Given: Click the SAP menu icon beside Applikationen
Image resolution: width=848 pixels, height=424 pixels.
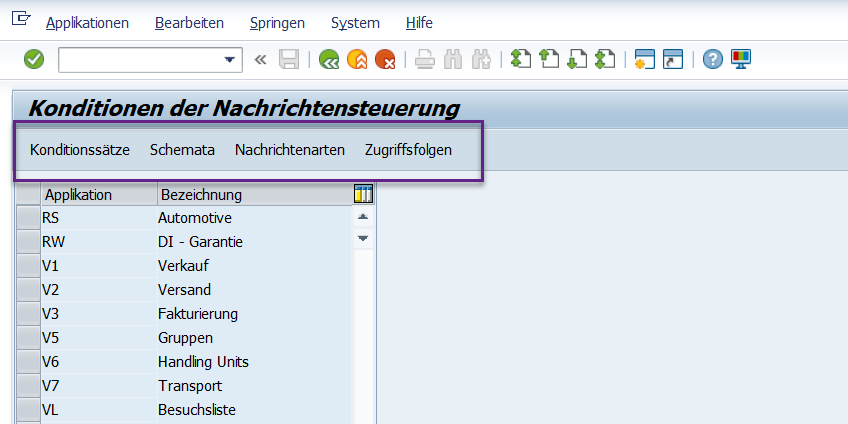Looking at the screenshot, I should pos(21,19).
